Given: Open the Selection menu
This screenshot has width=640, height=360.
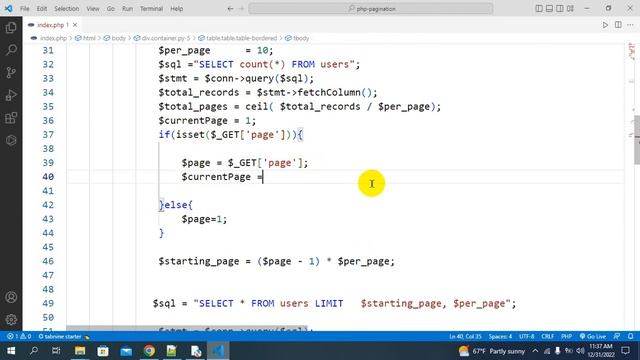Looking at the screenshot, I should [x=67, y=9].
